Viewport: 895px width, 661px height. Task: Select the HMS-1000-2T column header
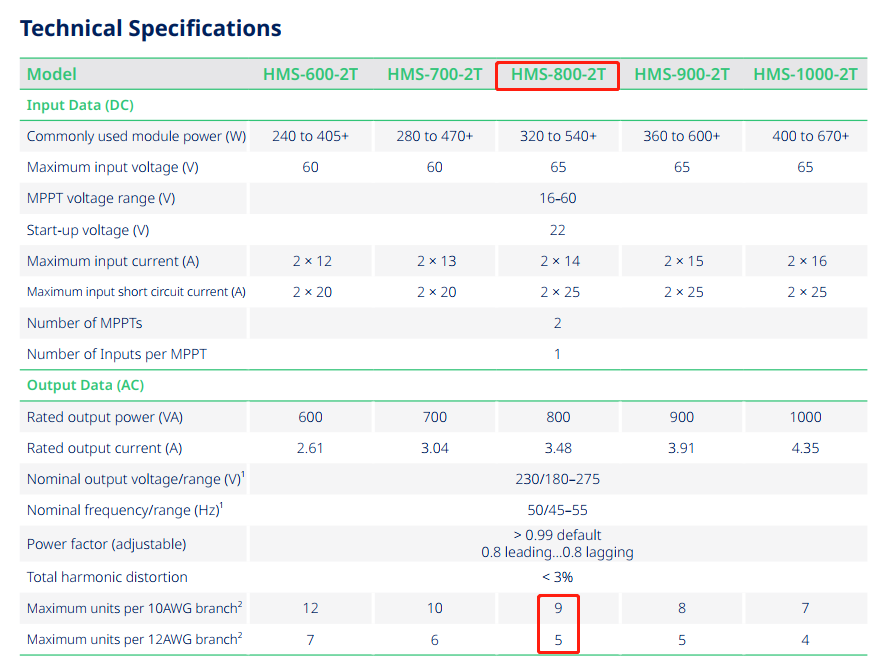[x=805, y=75]
